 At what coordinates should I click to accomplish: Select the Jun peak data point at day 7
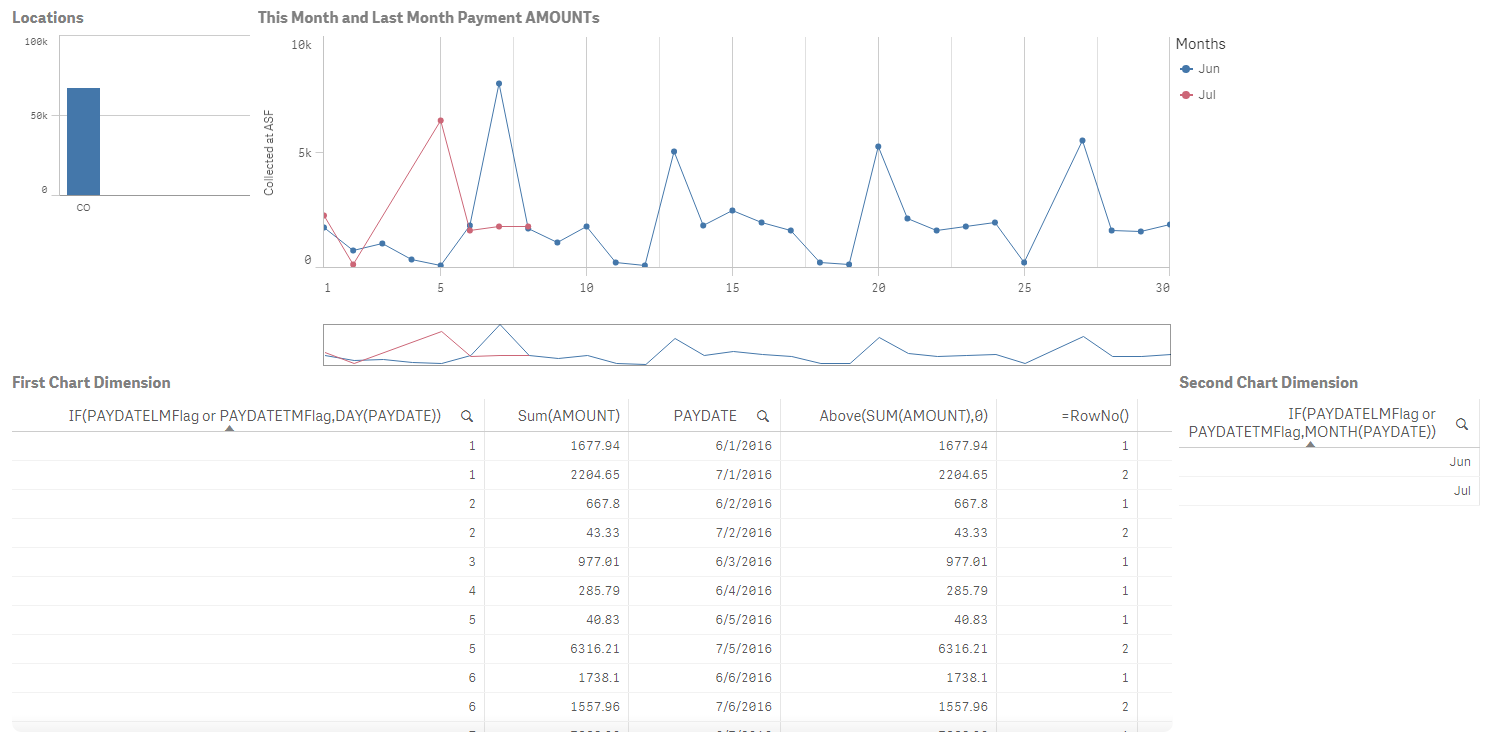(498, 84)
